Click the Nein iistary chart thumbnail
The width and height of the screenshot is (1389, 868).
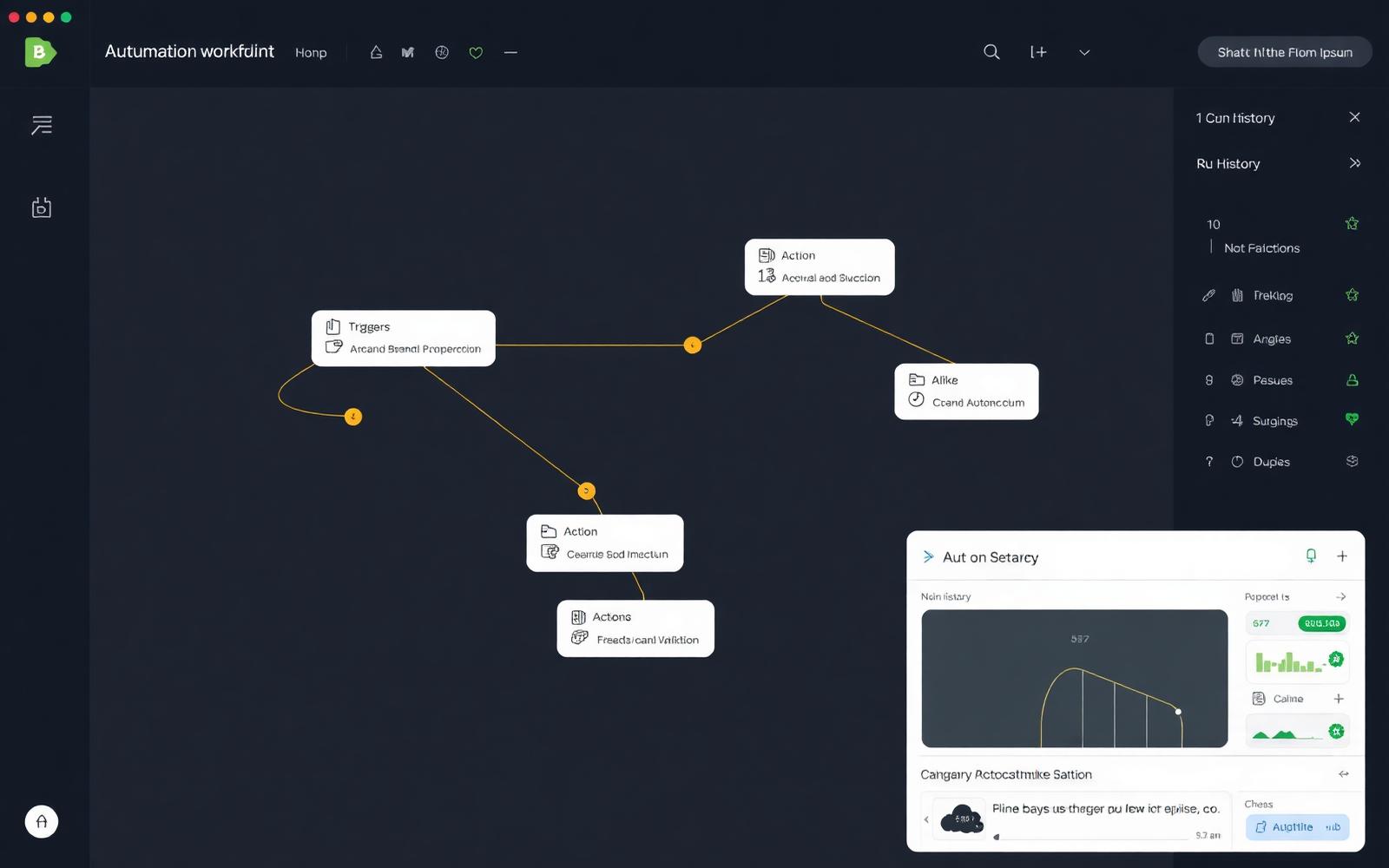[x=1075, y=679]
